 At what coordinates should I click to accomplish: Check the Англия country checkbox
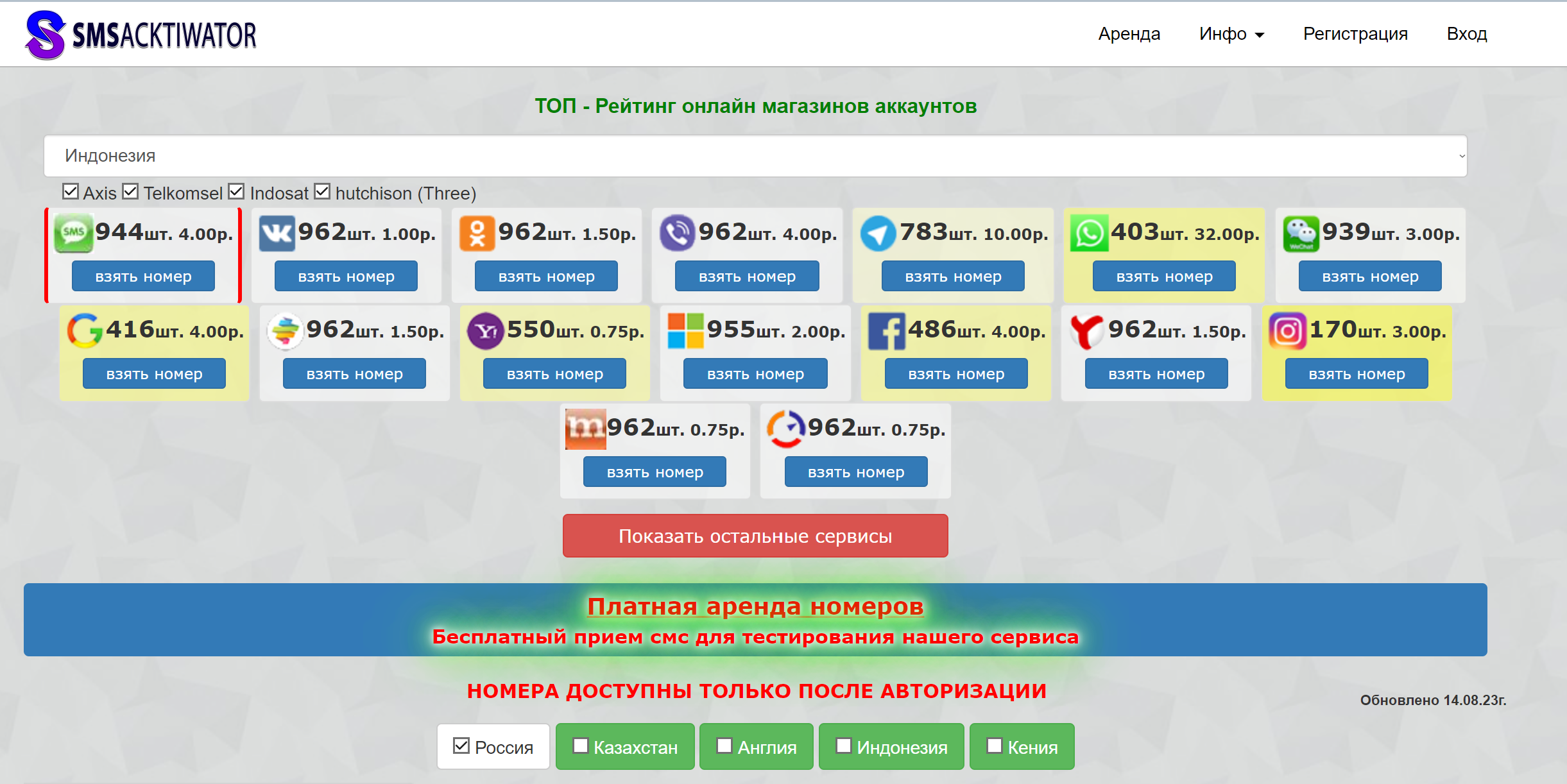pyautogui.click(x=724, y=746)
